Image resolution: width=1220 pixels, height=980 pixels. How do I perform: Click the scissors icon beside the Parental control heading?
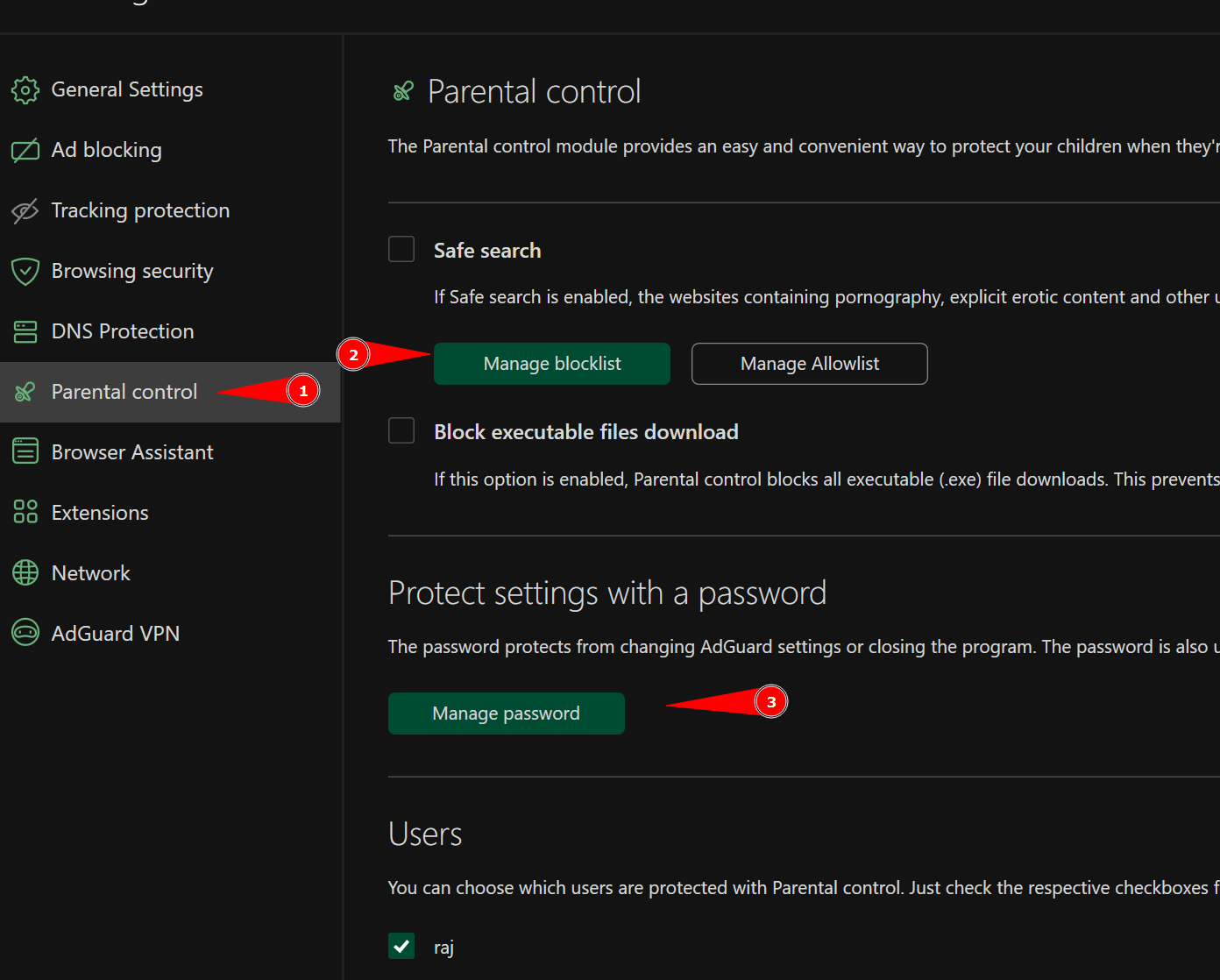[x=402, y=90]
